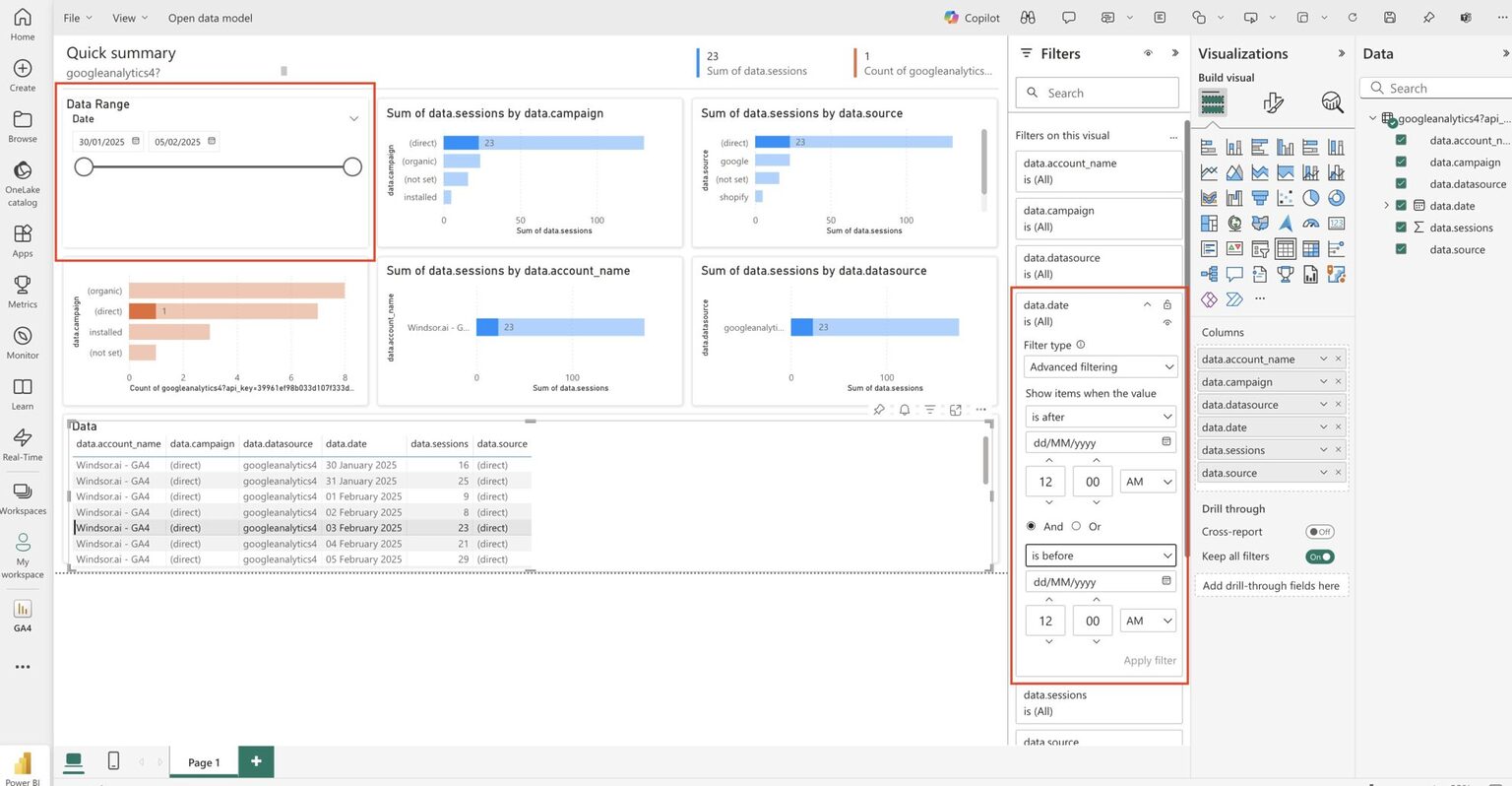1512x786 pixels.
Task: Choose the donut chart visual type
Action: point(1336,198)
